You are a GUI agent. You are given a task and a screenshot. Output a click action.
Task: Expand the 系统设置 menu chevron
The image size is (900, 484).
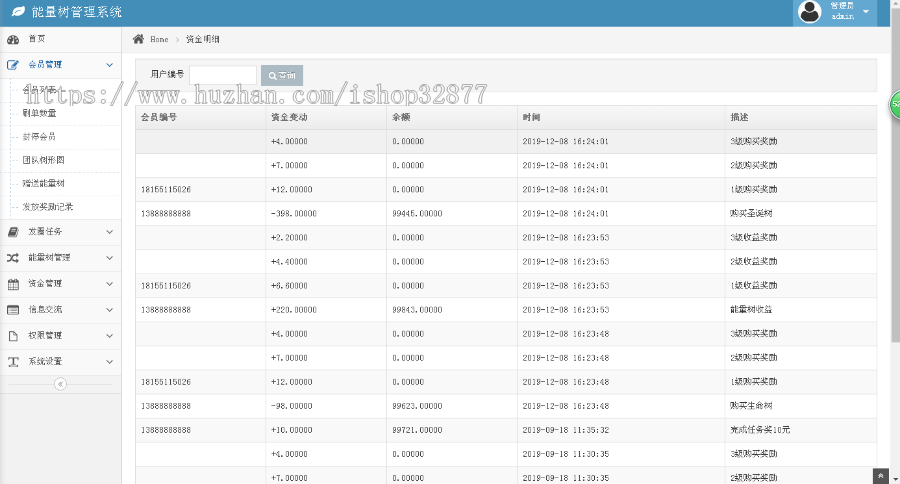tap(109, 362)
